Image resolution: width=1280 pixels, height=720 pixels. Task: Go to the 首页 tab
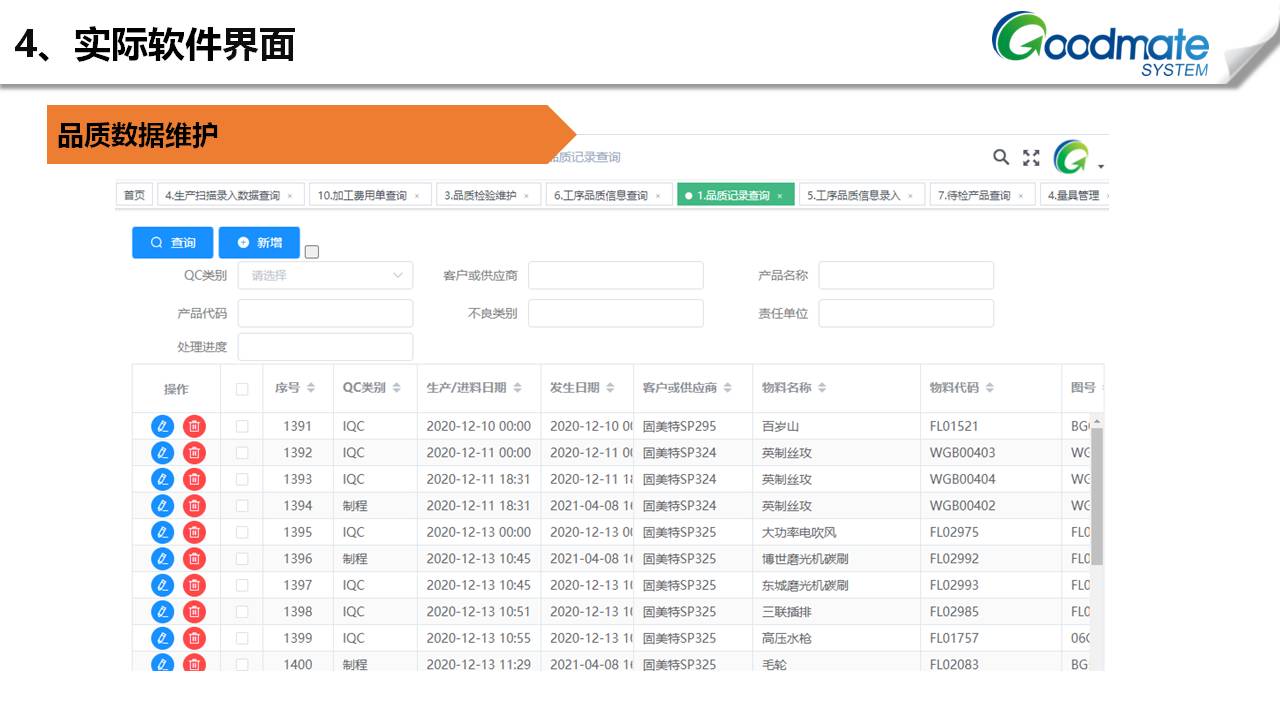(x=134, y=196)
